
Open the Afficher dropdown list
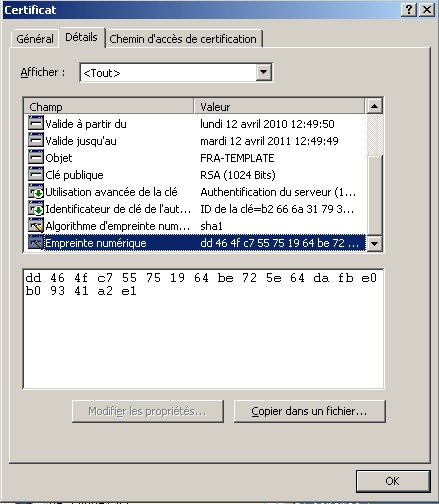[263, 72]
